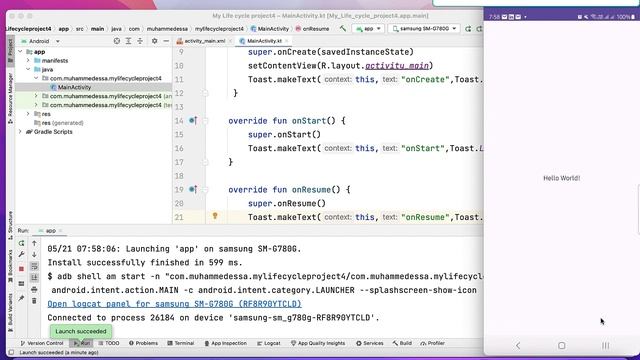The width and height of the screenshot is (640, 360).
Task: Open the Project tool window side tab
Action: pos(11,51)
